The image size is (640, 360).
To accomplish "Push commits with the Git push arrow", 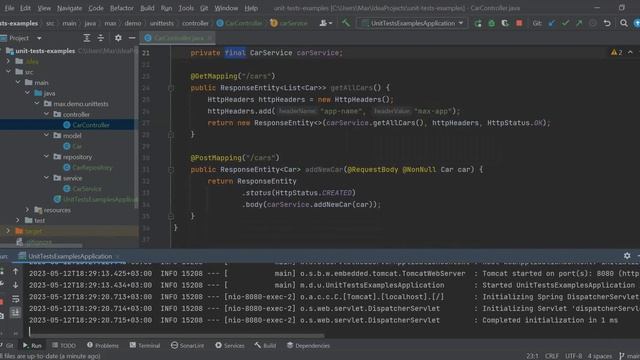I will tap(579, 23).
